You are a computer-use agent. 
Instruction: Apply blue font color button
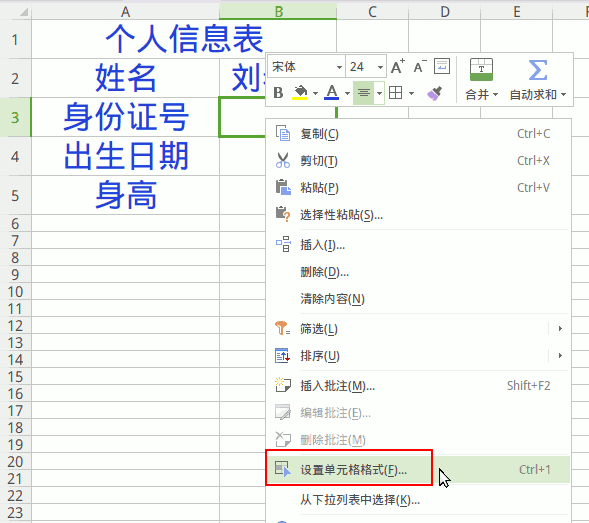[x=332, y=93]
